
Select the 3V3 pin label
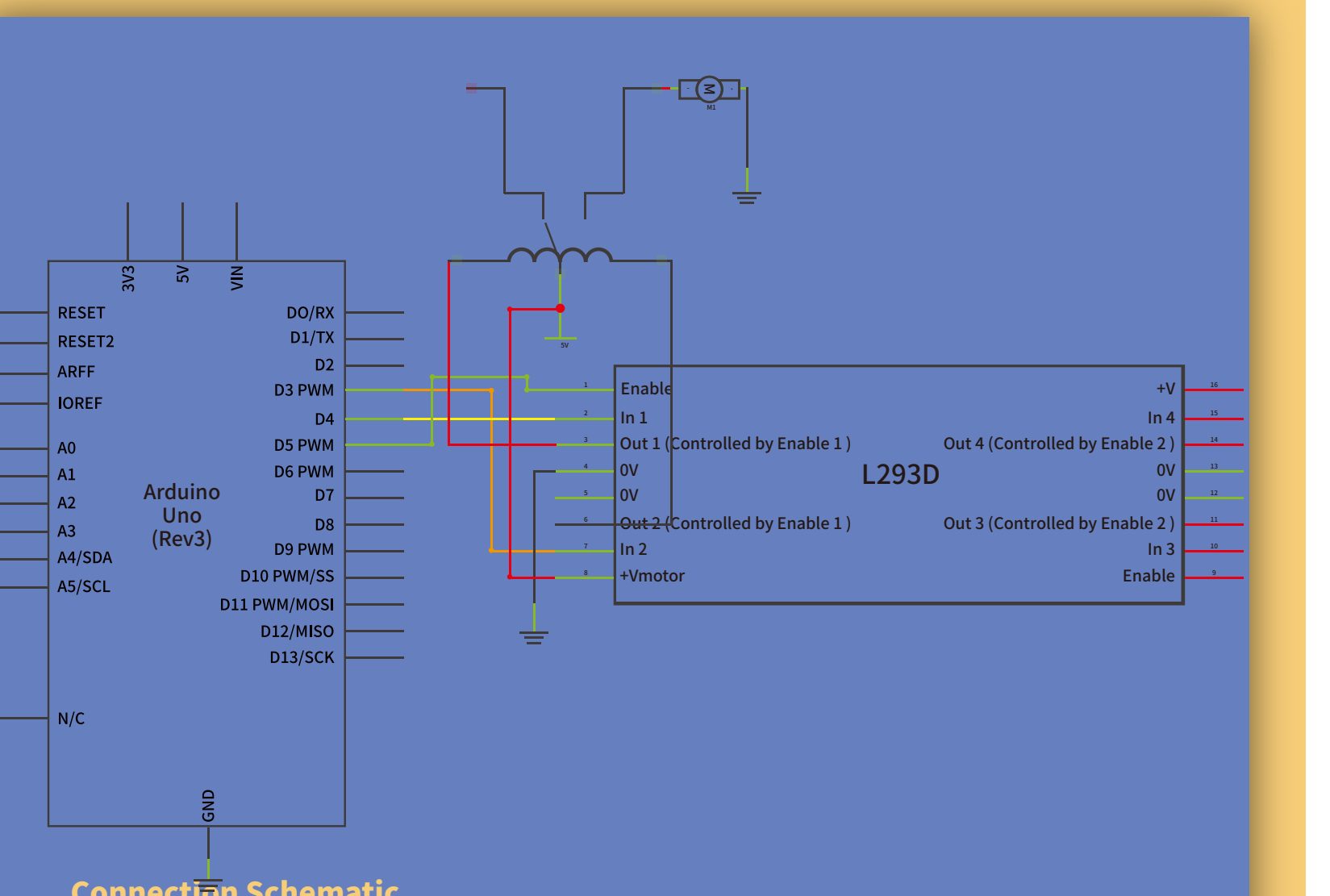tap(128, 278)
